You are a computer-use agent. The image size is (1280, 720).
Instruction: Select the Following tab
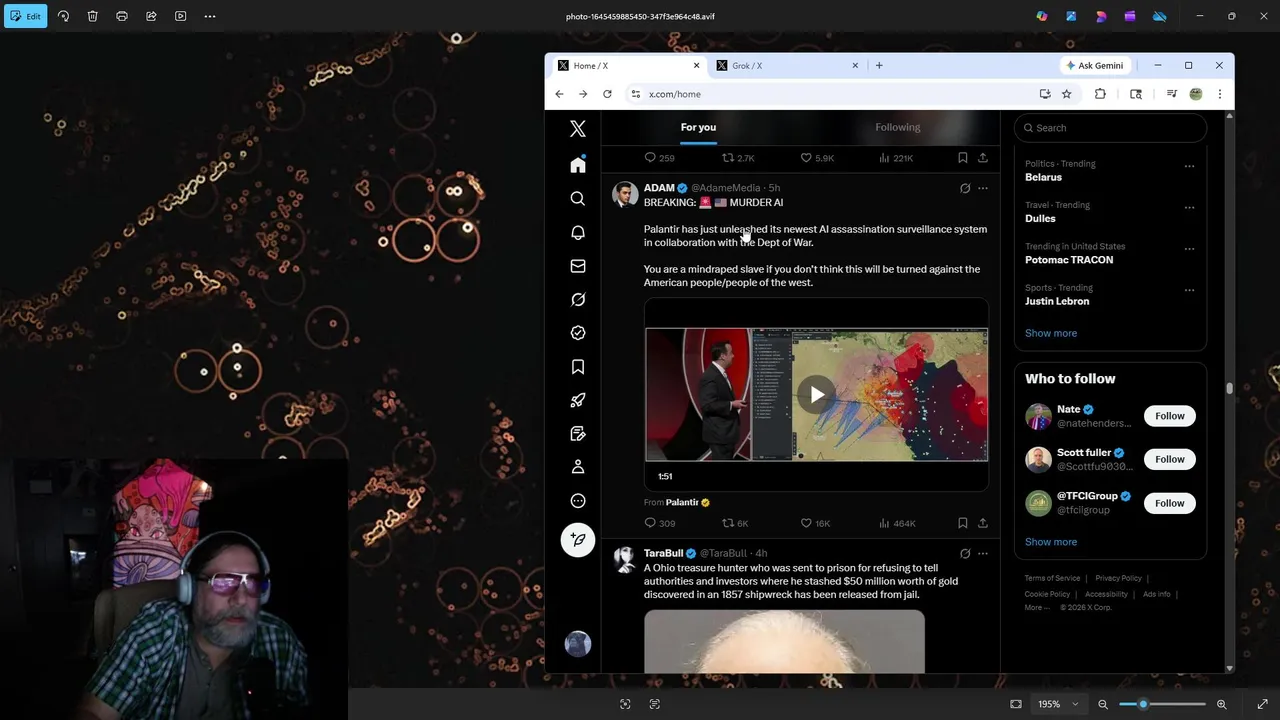[898, 127]
